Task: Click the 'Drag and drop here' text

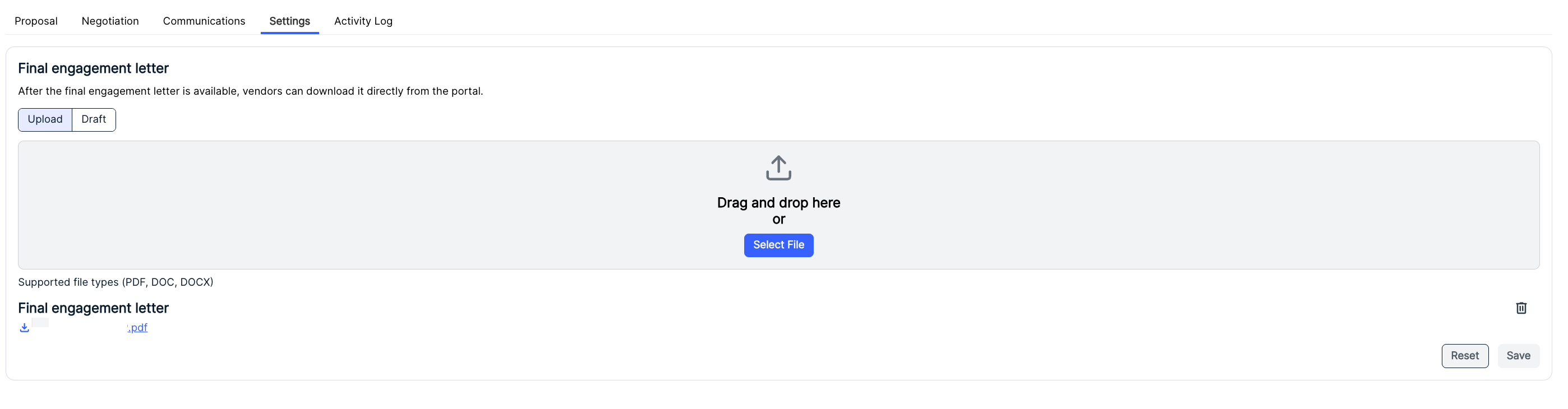Action: [778, 202]
